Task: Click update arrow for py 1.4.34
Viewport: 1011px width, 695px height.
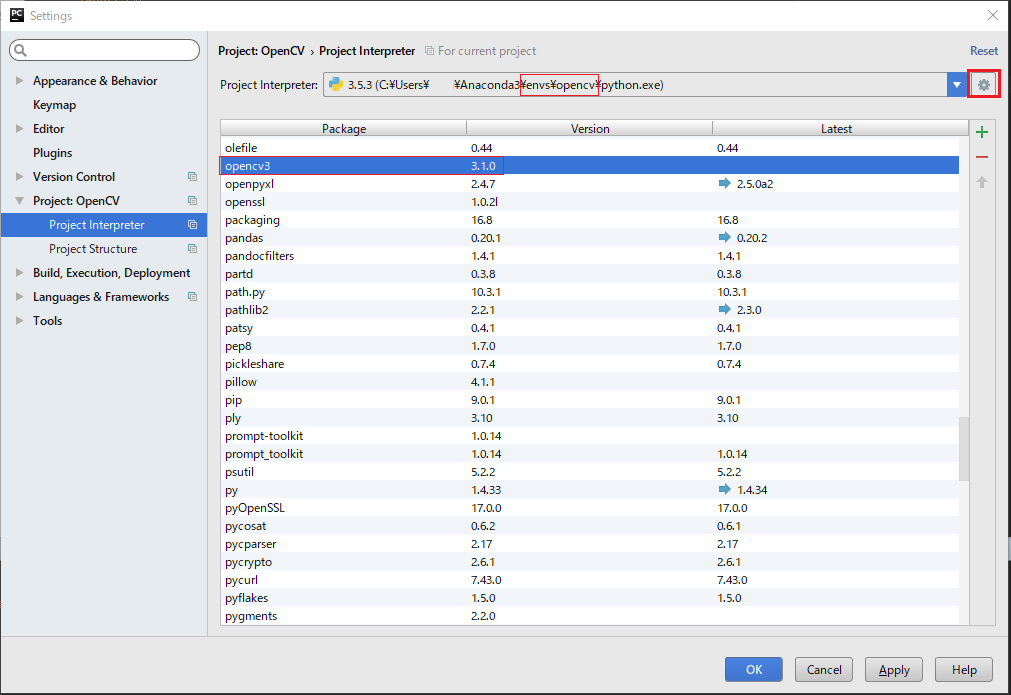Action: [x=725, y=489]
